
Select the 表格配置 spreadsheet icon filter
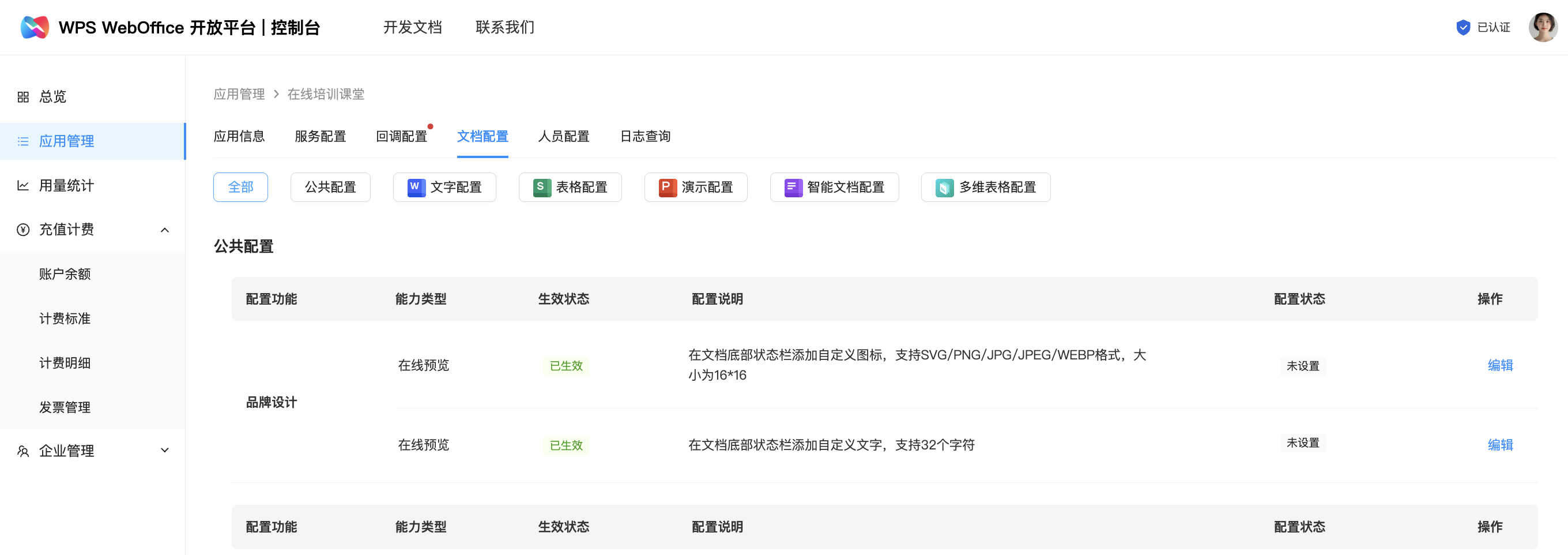tap(541, 187)
